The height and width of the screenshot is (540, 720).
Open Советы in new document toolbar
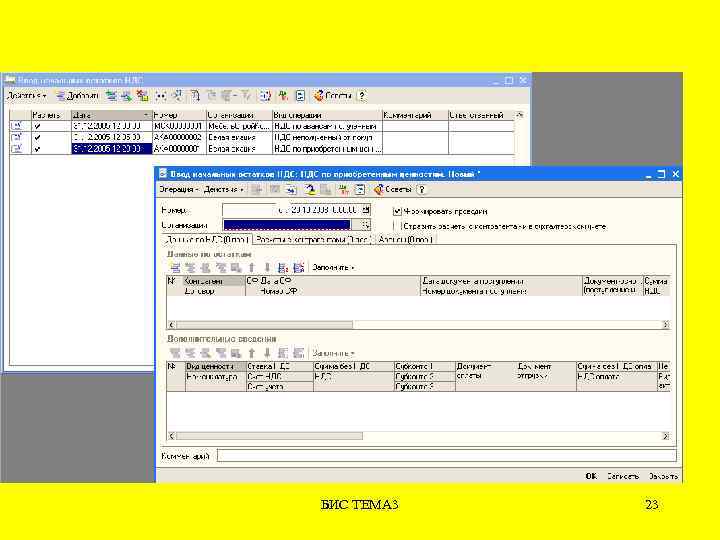tap(392, 190)
